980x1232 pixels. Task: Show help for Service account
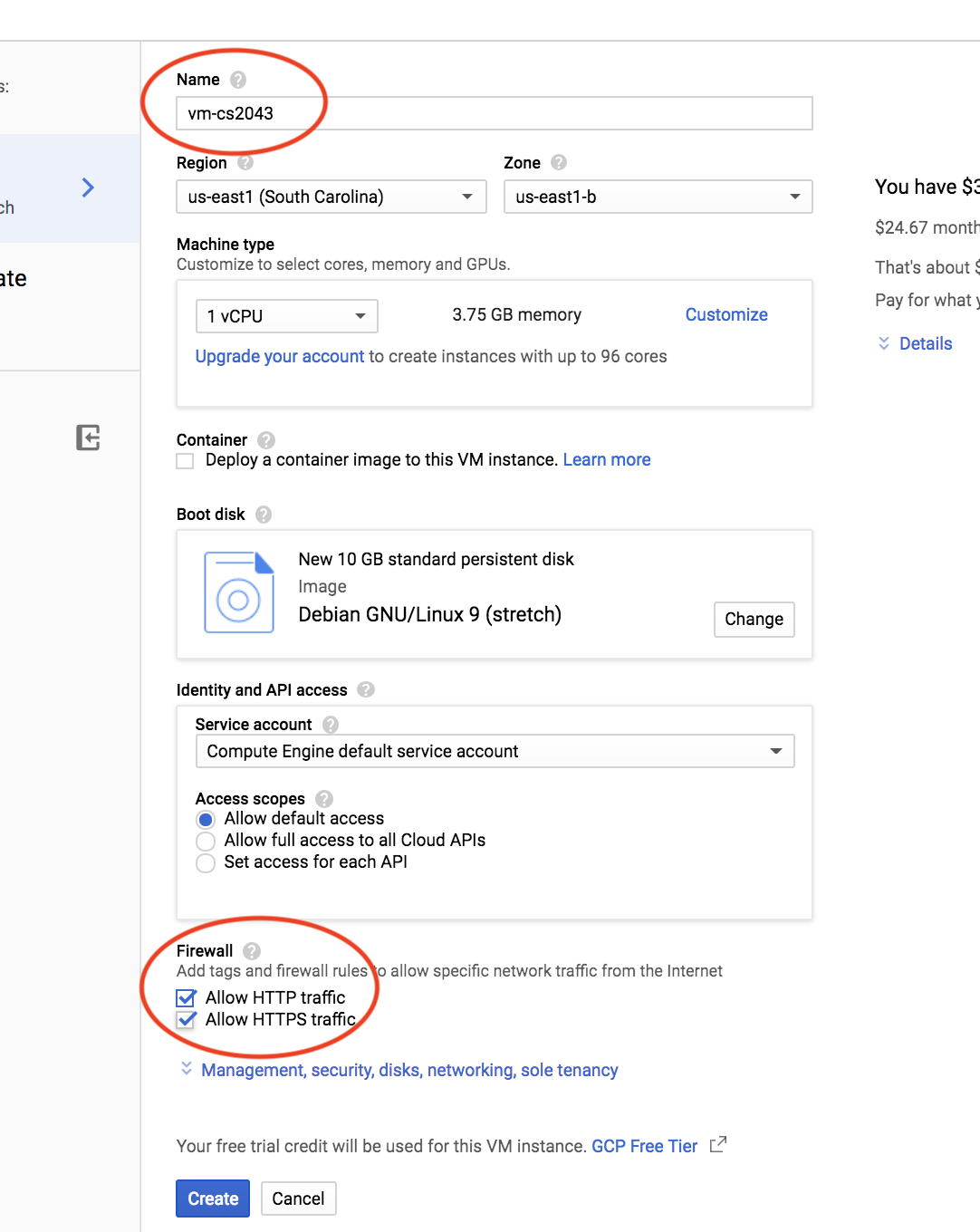(x=331, y=725)
